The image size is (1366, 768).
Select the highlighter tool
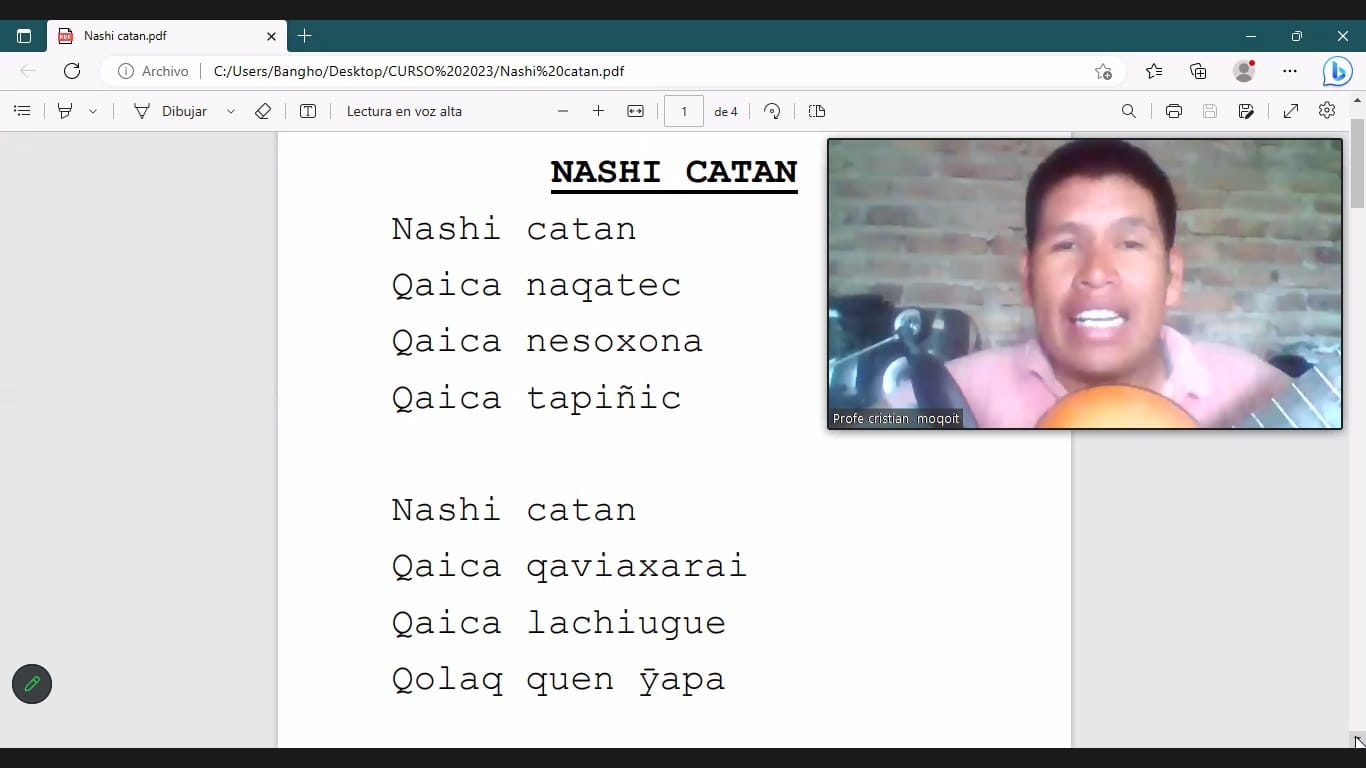point(65,111)
